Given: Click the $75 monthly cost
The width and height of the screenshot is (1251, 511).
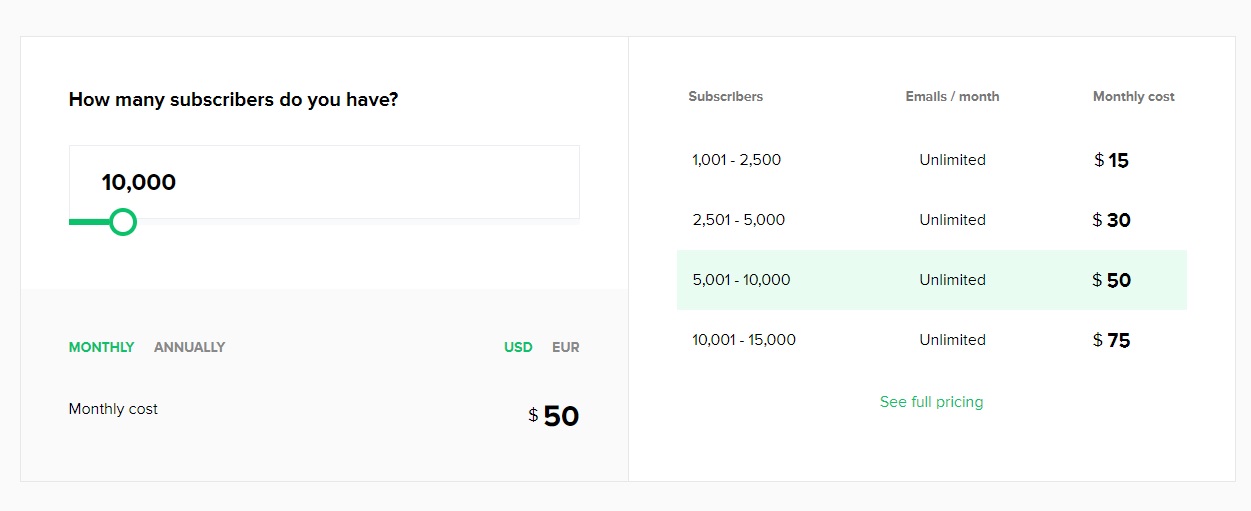Looking at the screenshot, I should 1112,340.
